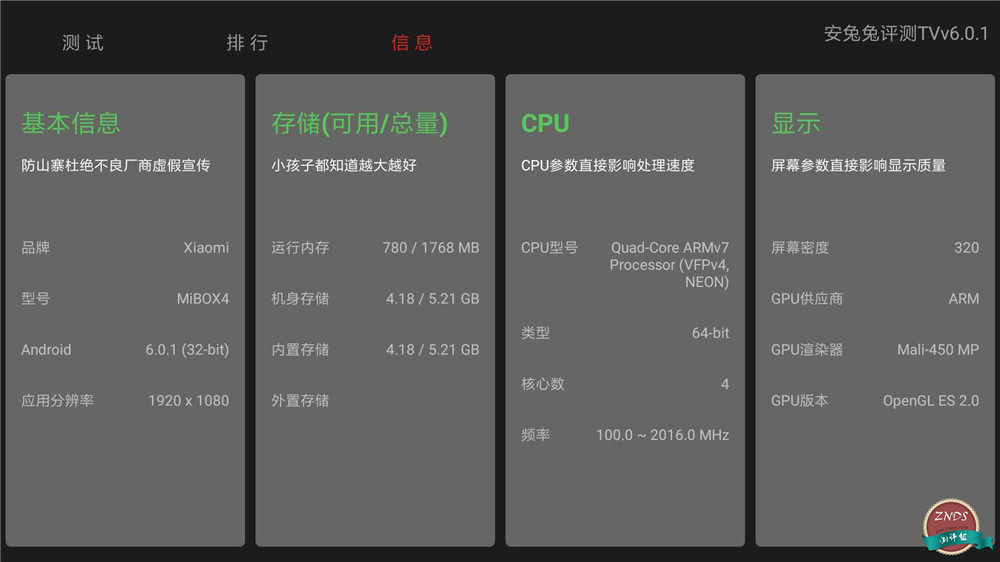Open the 排行 ranking tab
This screenshot has width=1000, height=562.
[x=247, y=43]
